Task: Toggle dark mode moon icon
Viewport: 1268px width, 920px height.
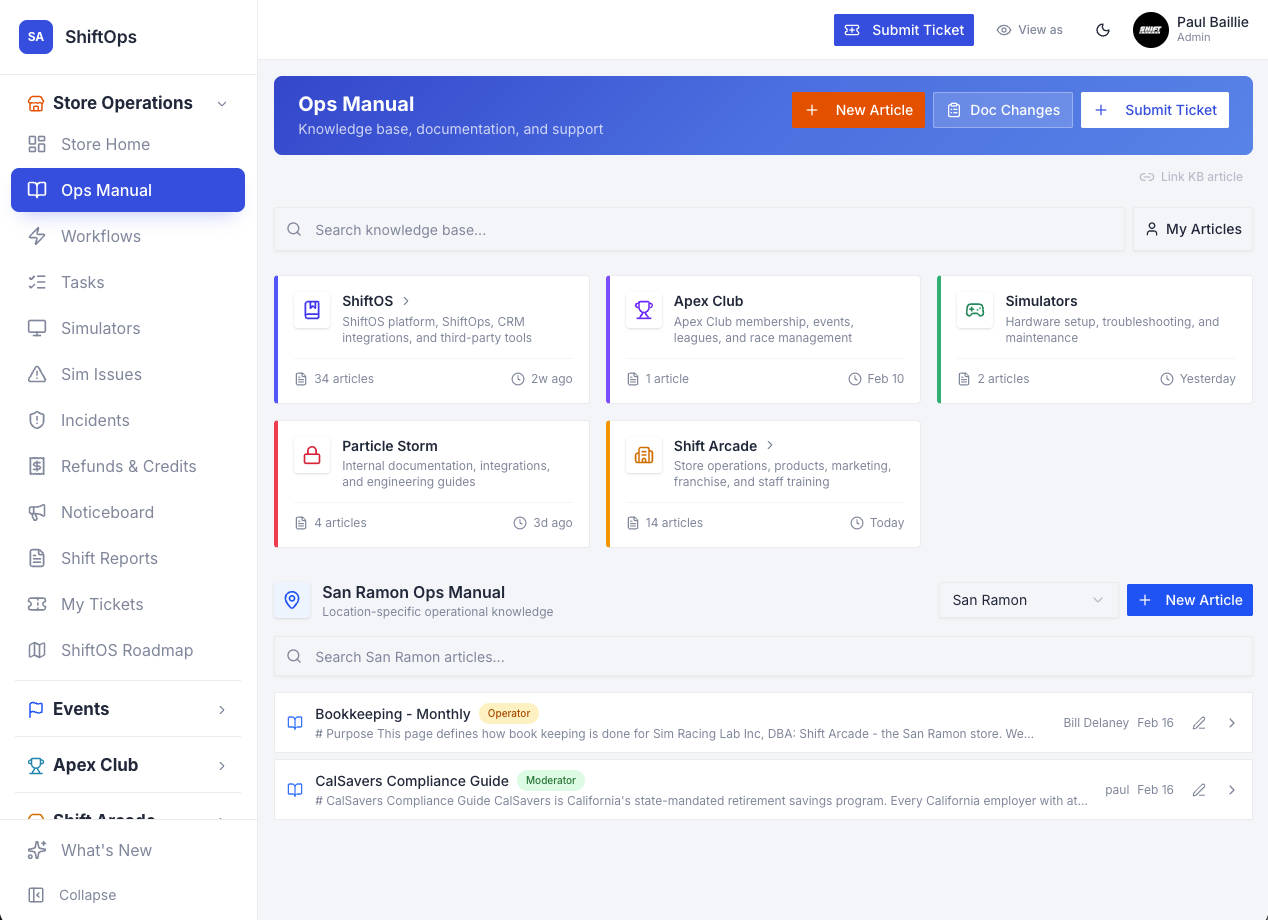Action: (x=1103, y=30)
